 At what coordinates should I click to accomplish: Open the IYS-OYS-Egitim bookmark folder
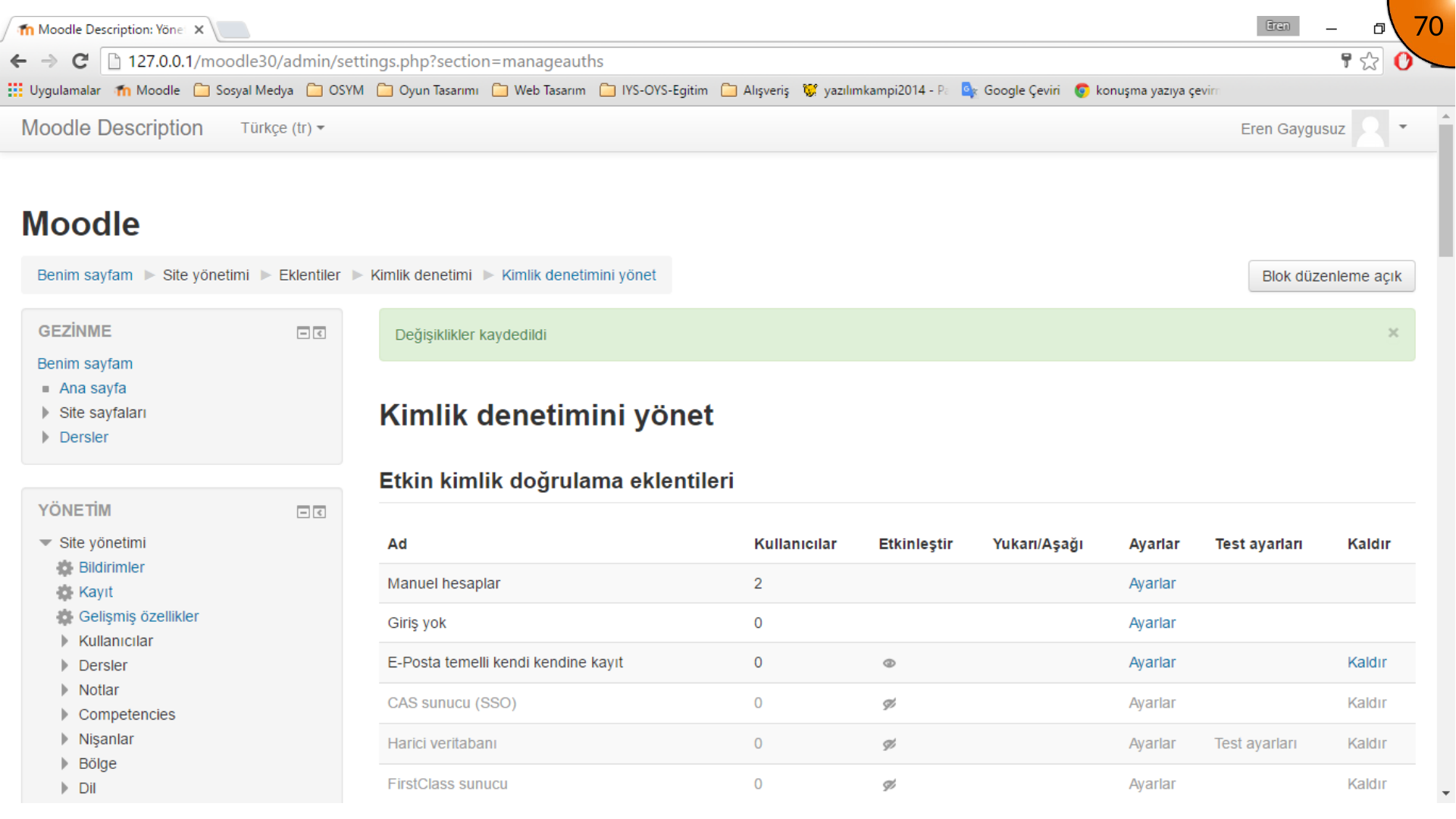pos(653,90)
